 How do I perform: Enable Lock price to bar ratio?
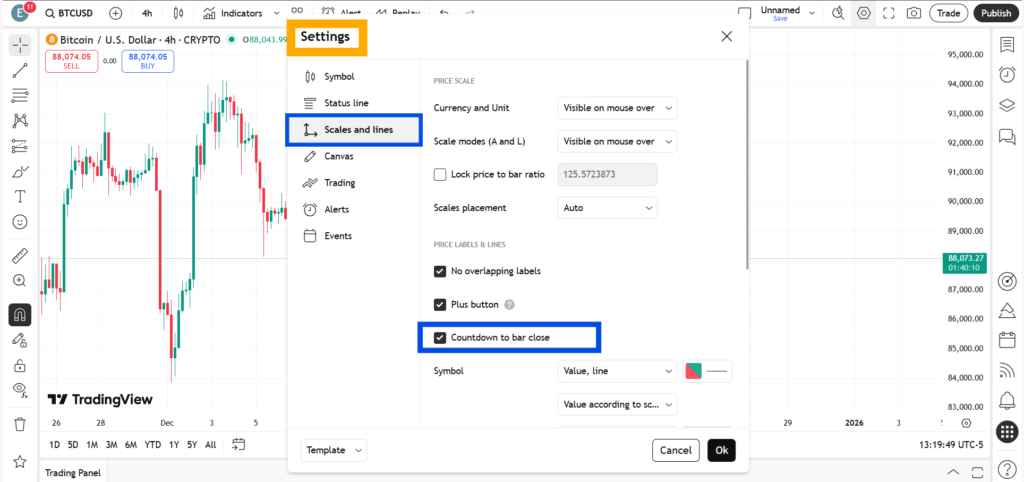tap(440, 174)
